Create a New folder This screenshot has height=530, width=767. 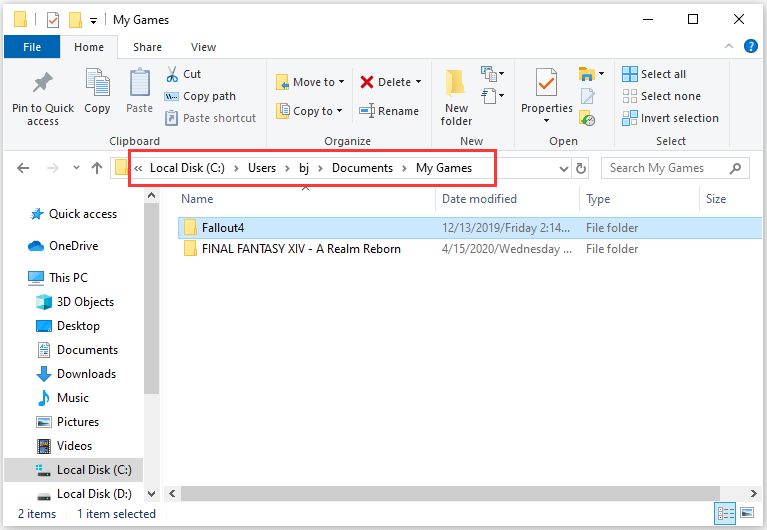point(456,97)
